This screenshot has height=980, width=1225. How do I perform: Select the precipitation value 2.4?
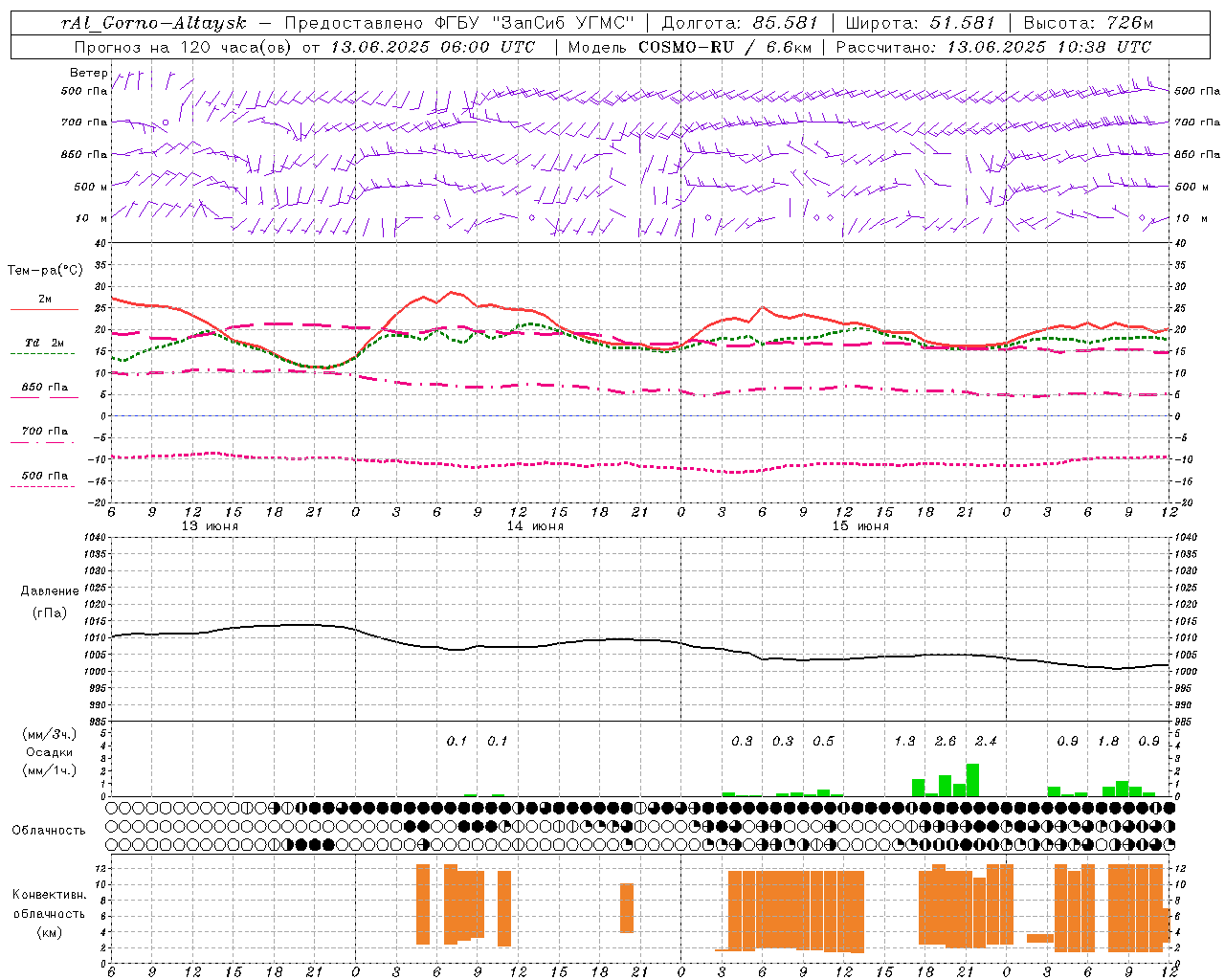[x=986, y=742]
